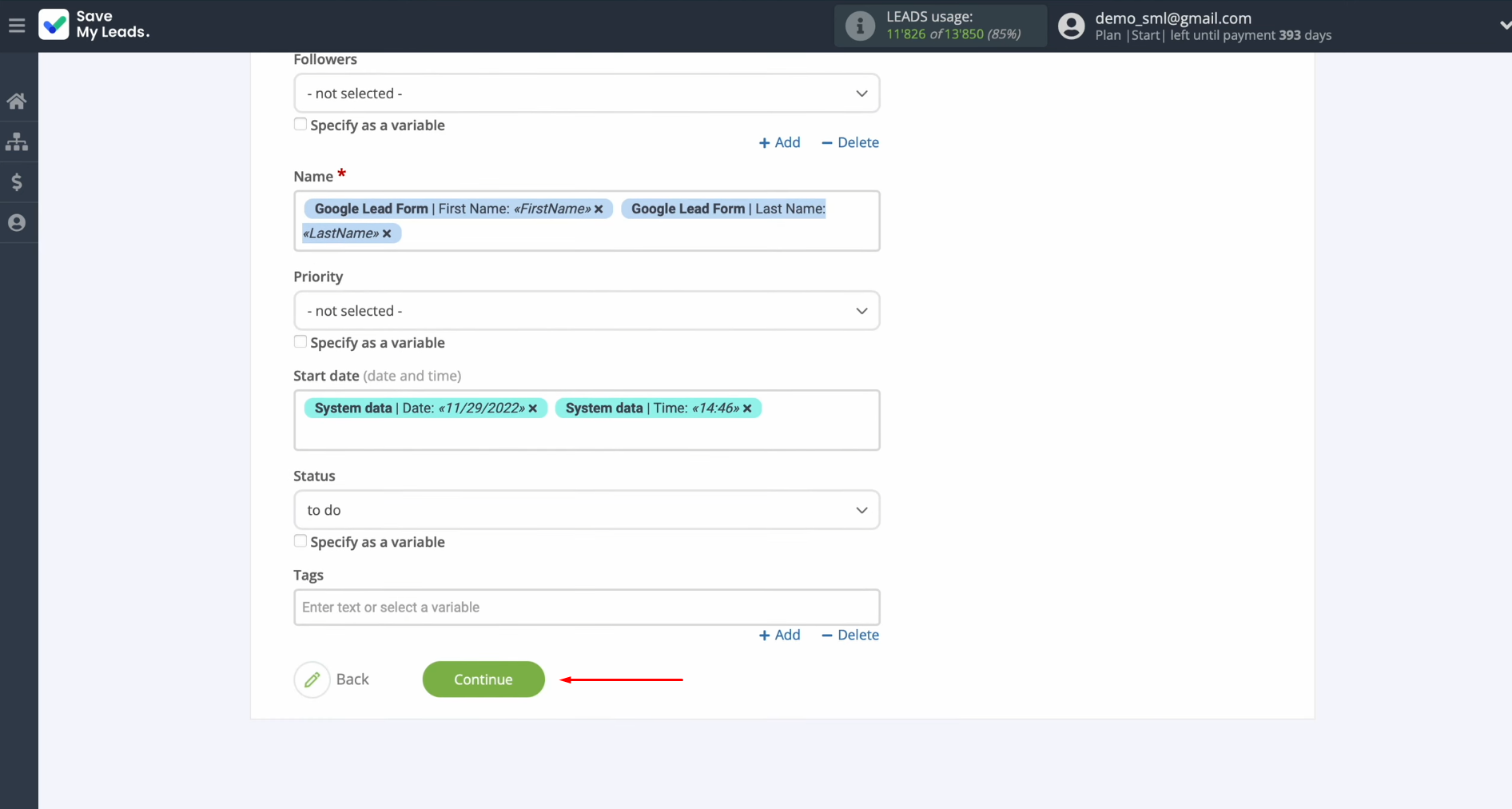Remove the Time 14:46 tag

click(x=747, y=408)
